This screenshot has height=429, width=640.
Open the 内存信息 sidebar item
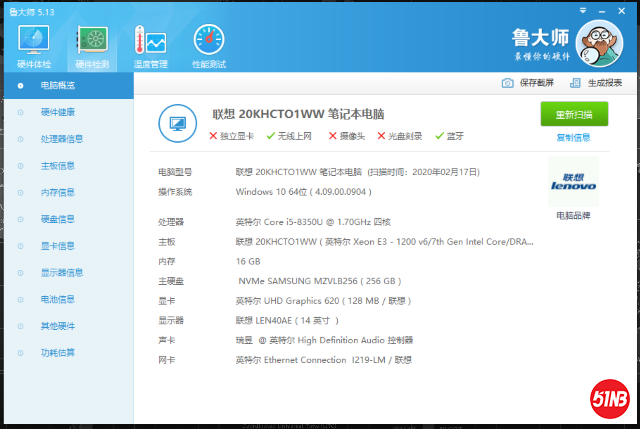57,192
